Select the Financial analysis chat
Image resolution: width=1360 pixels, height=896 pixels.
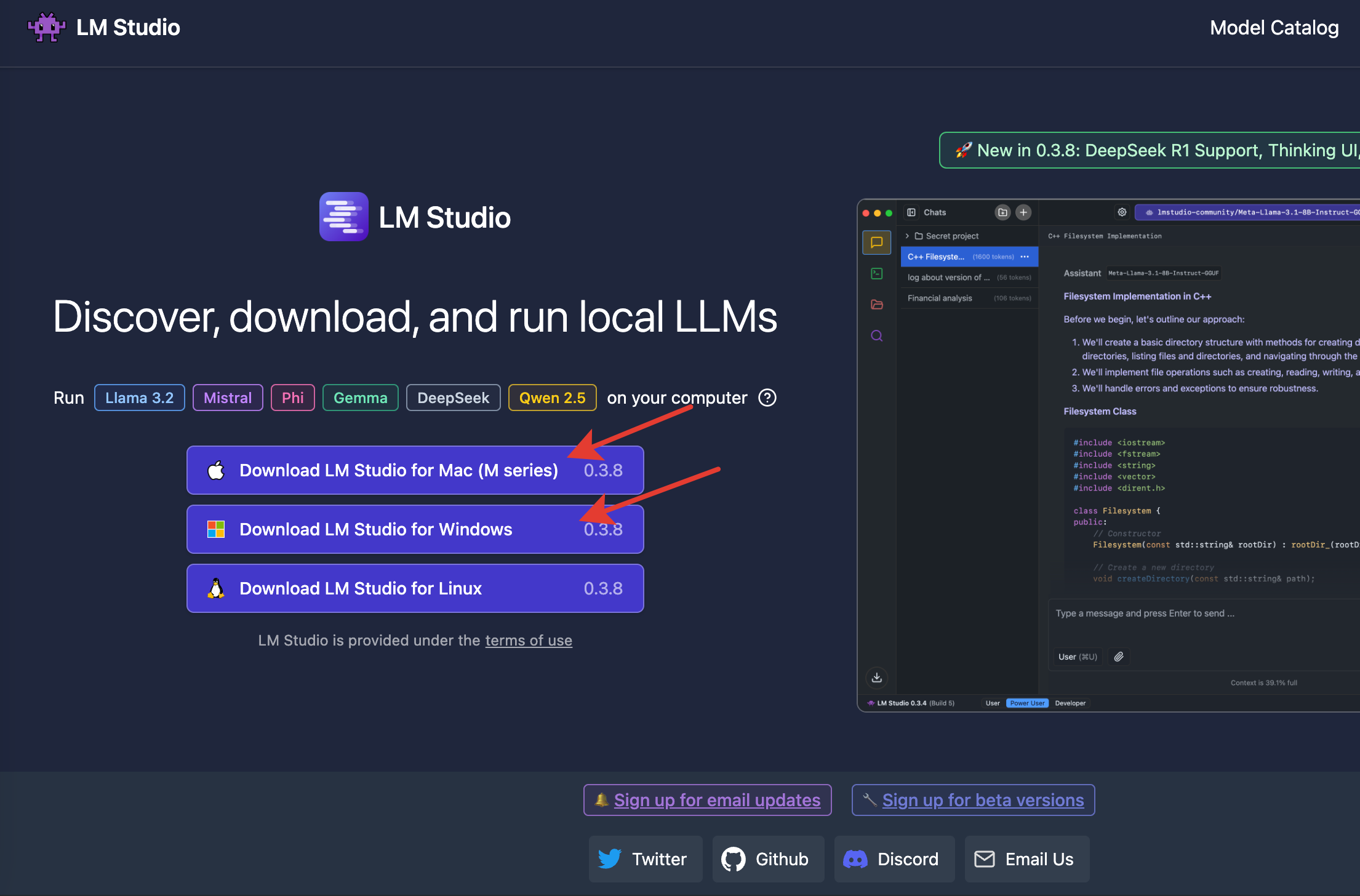940,298
